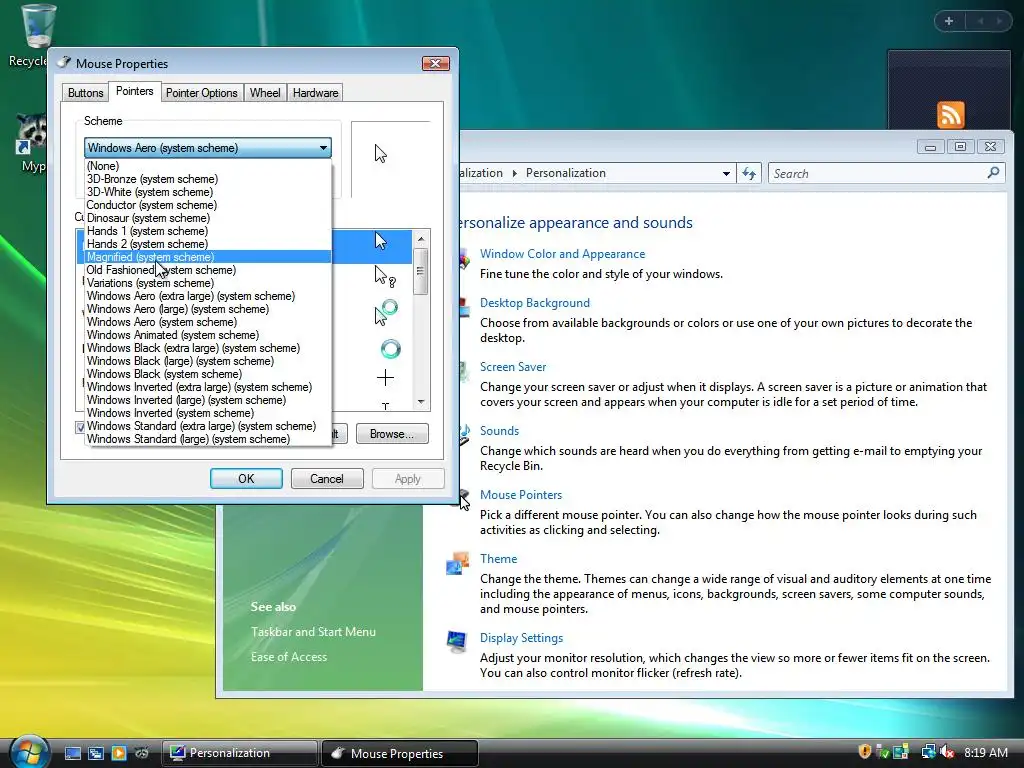
Task: Select Variations (system scheme)
Action: pyautogui.click(x=208, y=283)
